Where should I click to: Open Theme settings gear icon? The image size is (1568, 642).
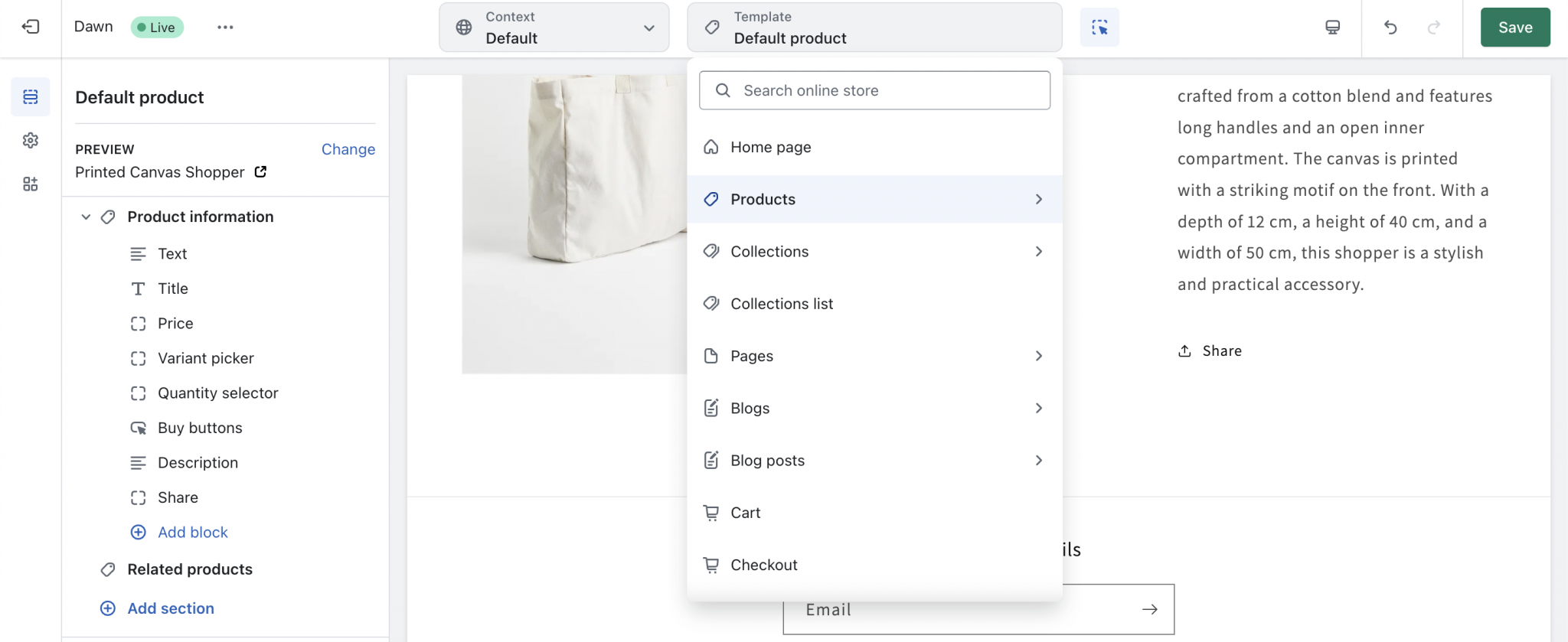pos(30,141)
